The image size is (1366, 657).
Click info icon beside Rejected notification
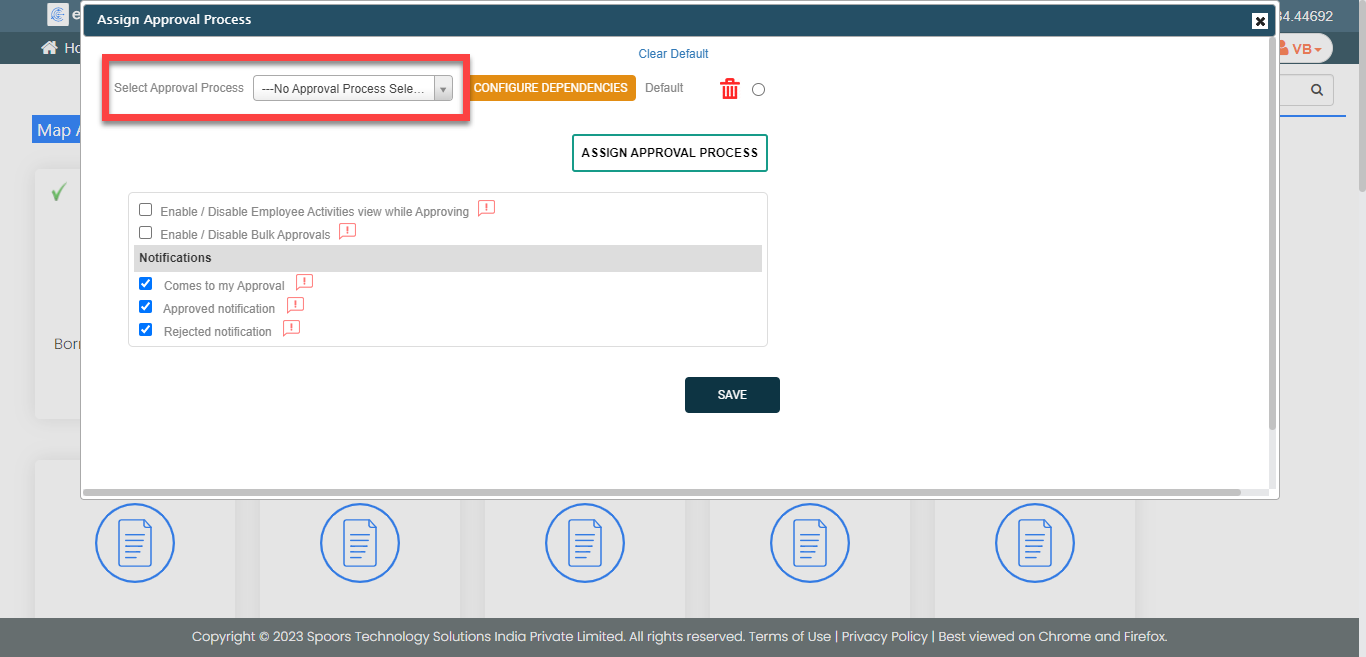(x=291, y=329)
